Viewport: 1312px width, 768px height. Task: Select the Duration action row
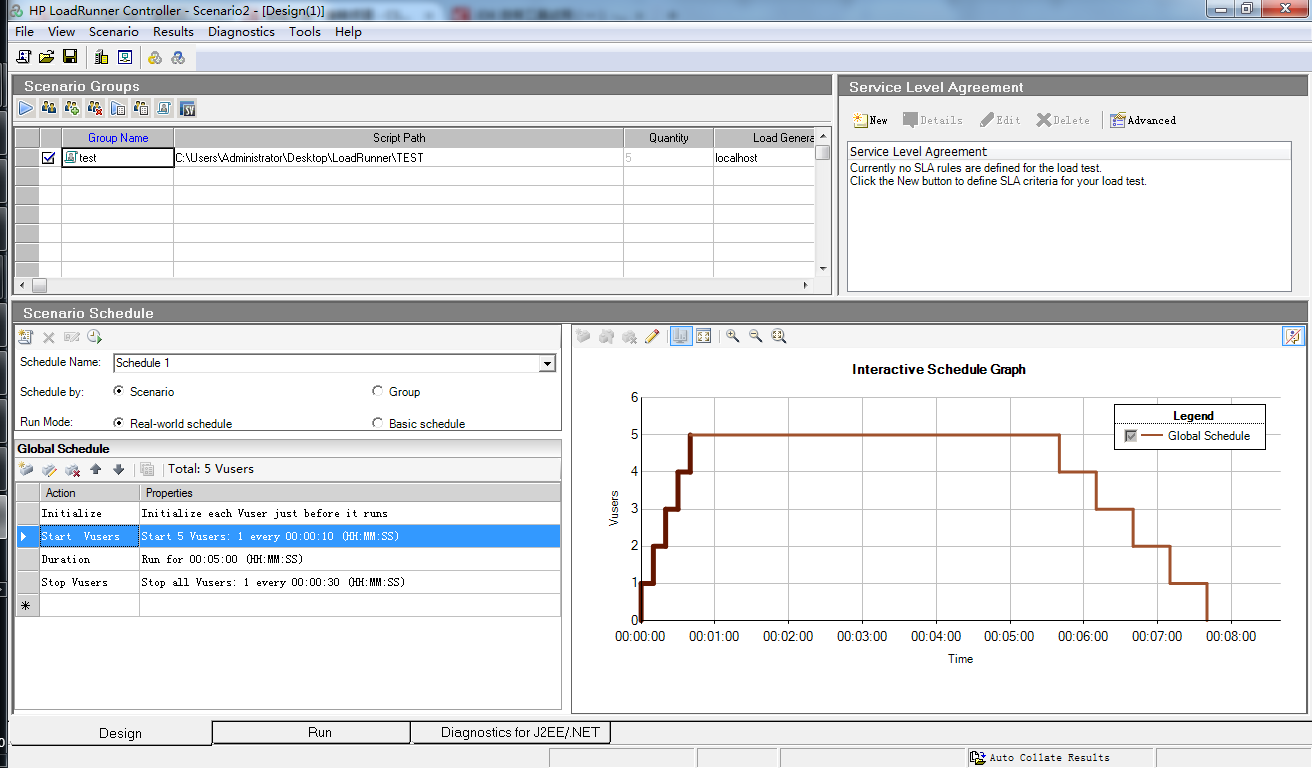point(288,559)
